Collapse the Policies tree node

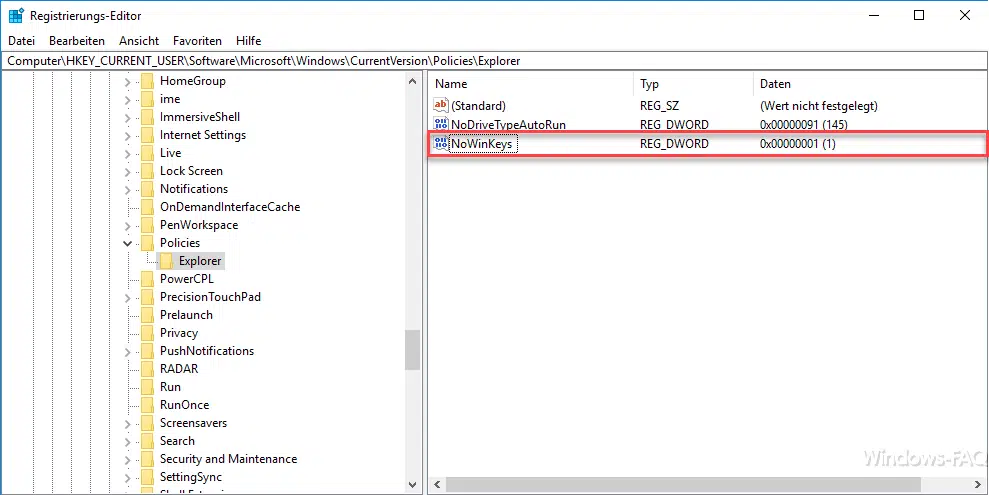pos(127,243)
